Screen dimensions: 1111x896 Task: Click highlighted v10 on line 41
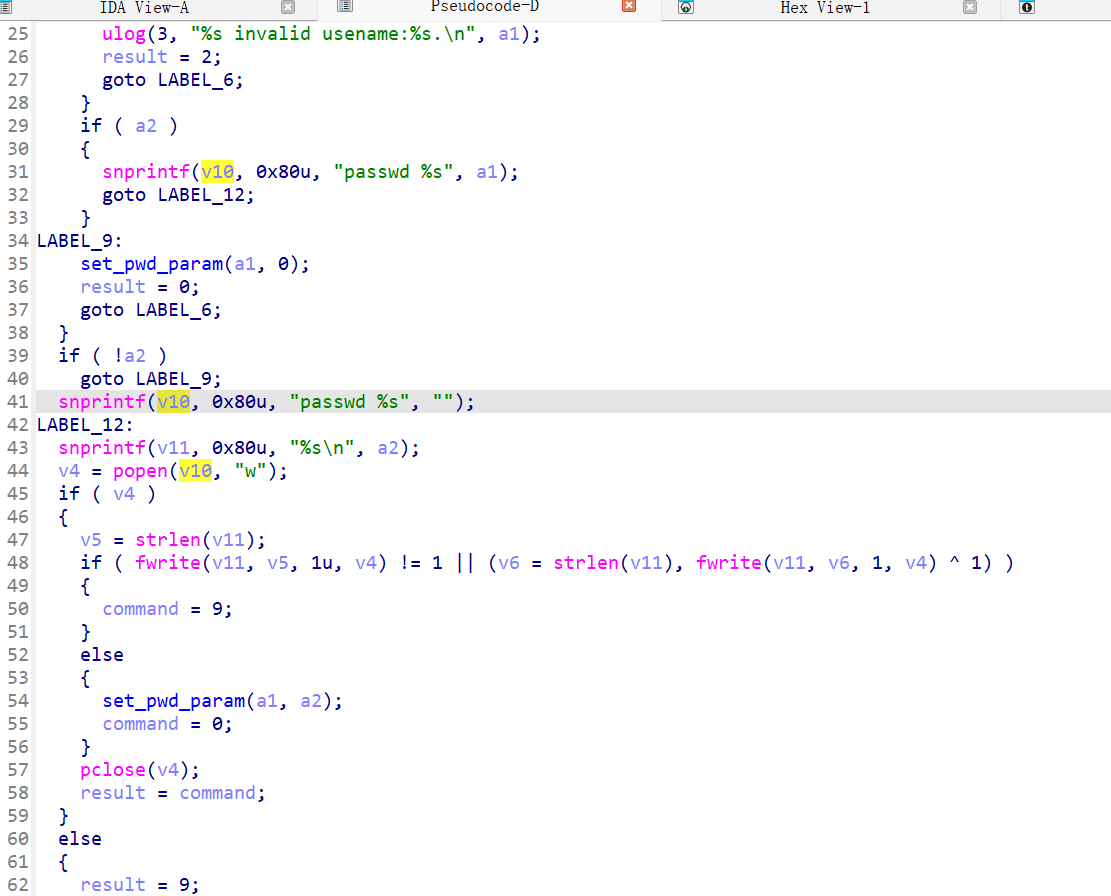pos(173,402)
